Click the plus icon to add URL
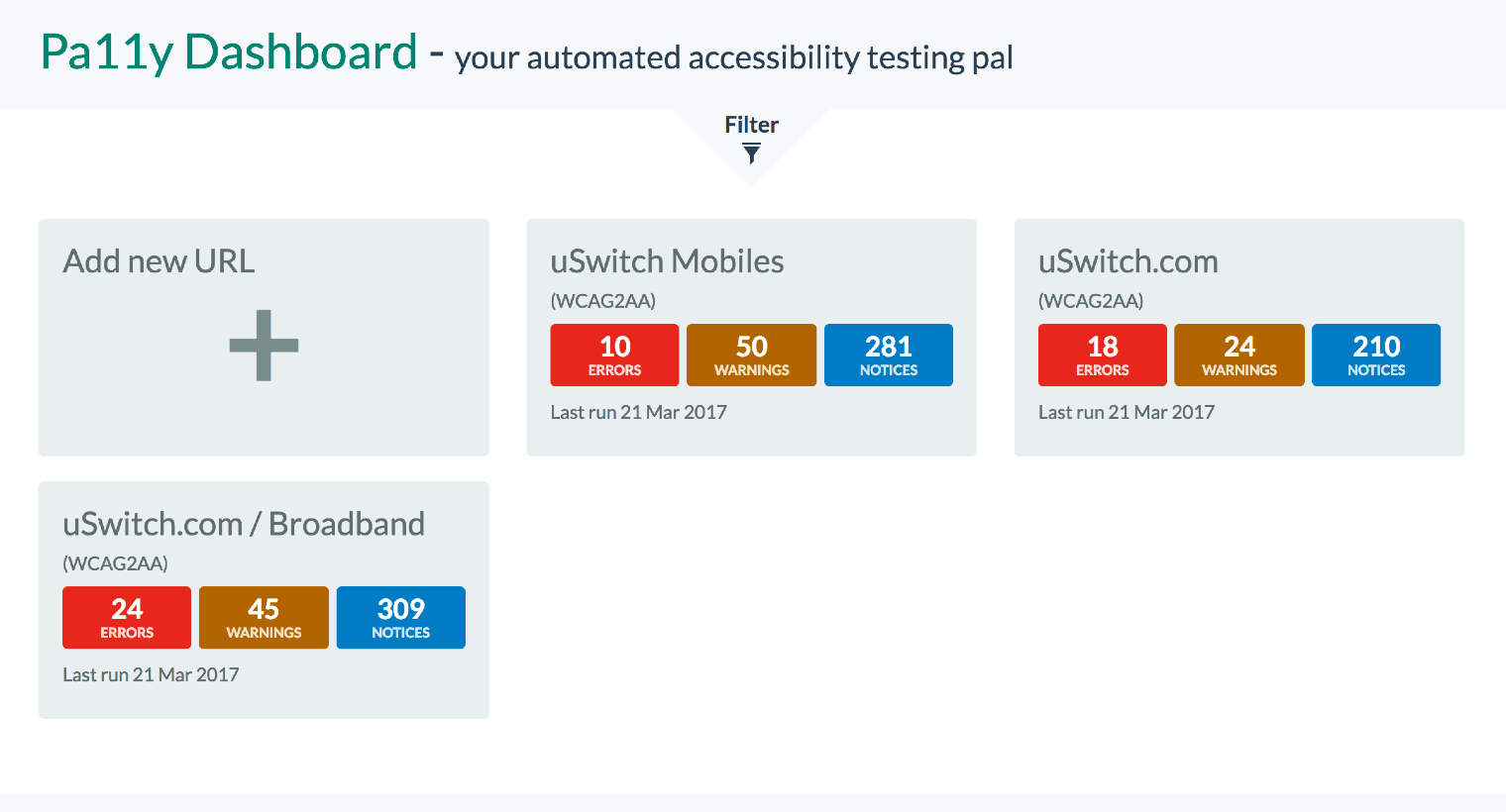The image size is (1506, 812). pos(264,346)
